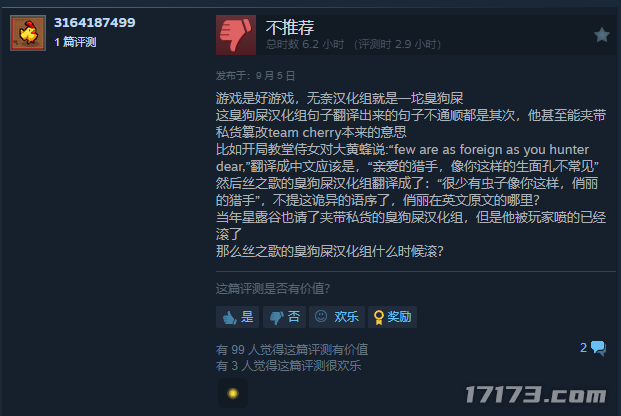Open the chicken avatar profile picture

click(x=28, y=33)
